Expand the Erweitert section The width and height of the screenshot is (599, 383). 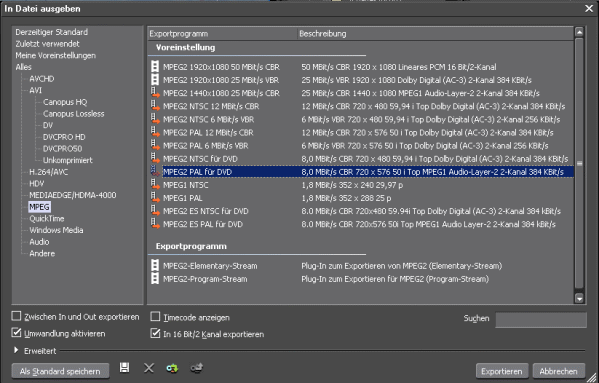coord(16,350)
